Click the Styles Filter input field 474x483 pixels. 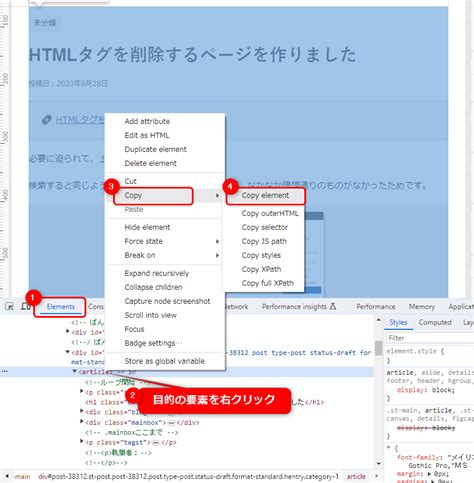[430, 338]
